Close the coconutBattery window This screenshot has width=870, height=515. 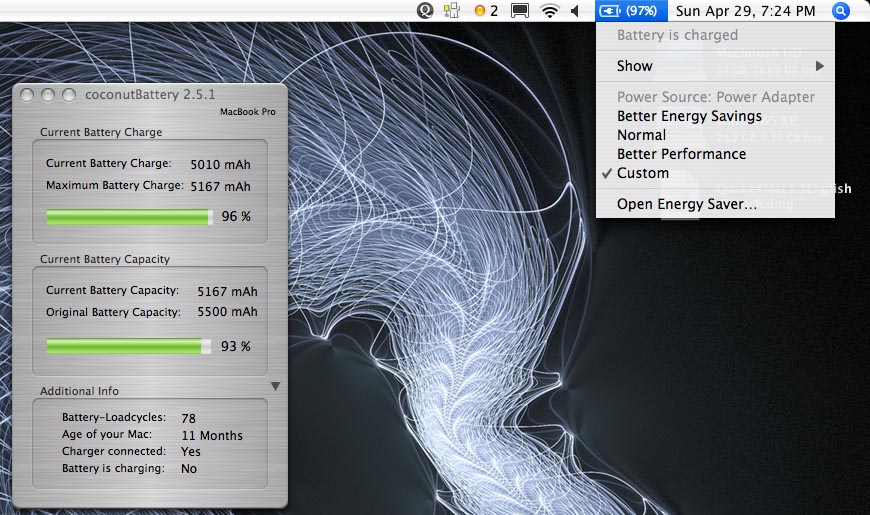27,95
